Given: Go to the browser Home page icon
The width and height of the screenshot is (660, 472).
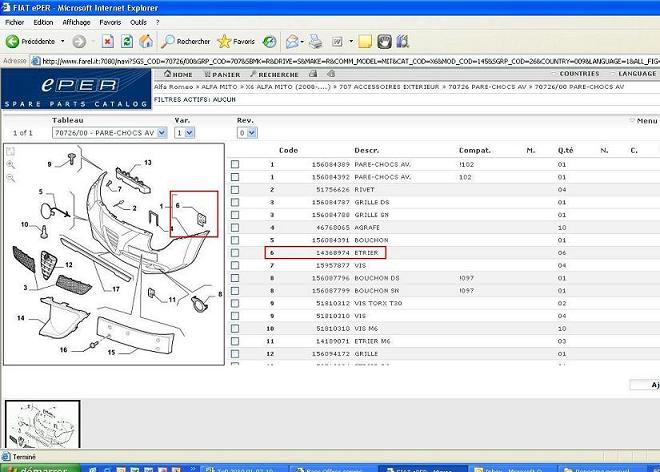Looking at the screenshot, I should pos(145,41).
